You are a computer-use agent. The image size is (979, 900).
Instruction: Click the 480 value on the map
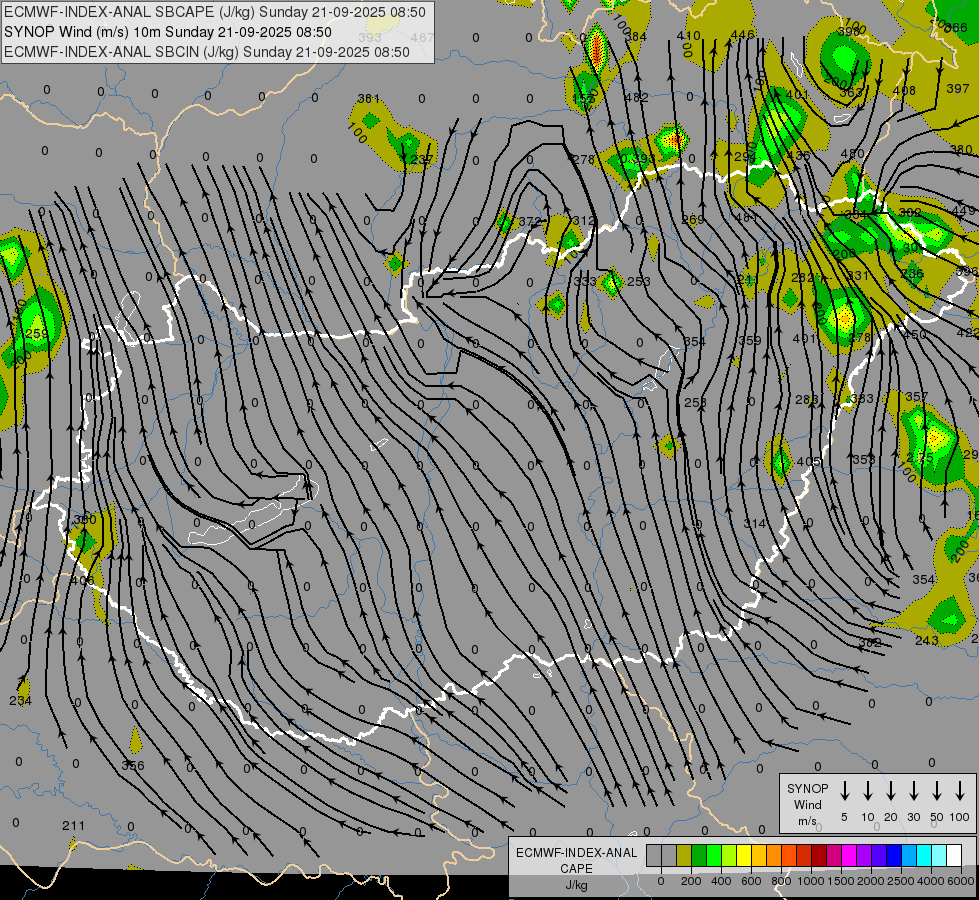[852, 154]
